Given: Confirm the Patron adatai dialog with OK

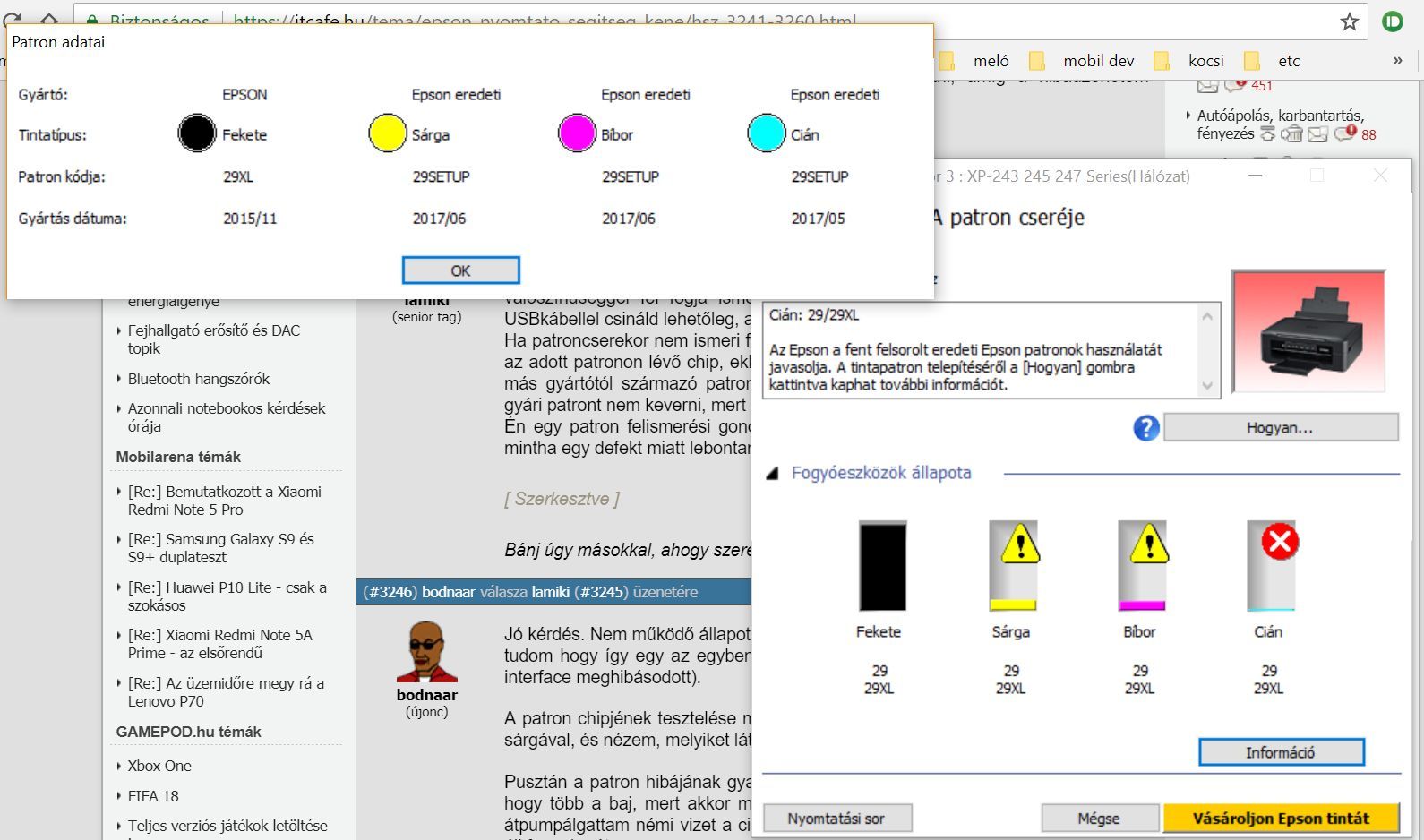Looking at the screenshot, I should pos(460,270).
